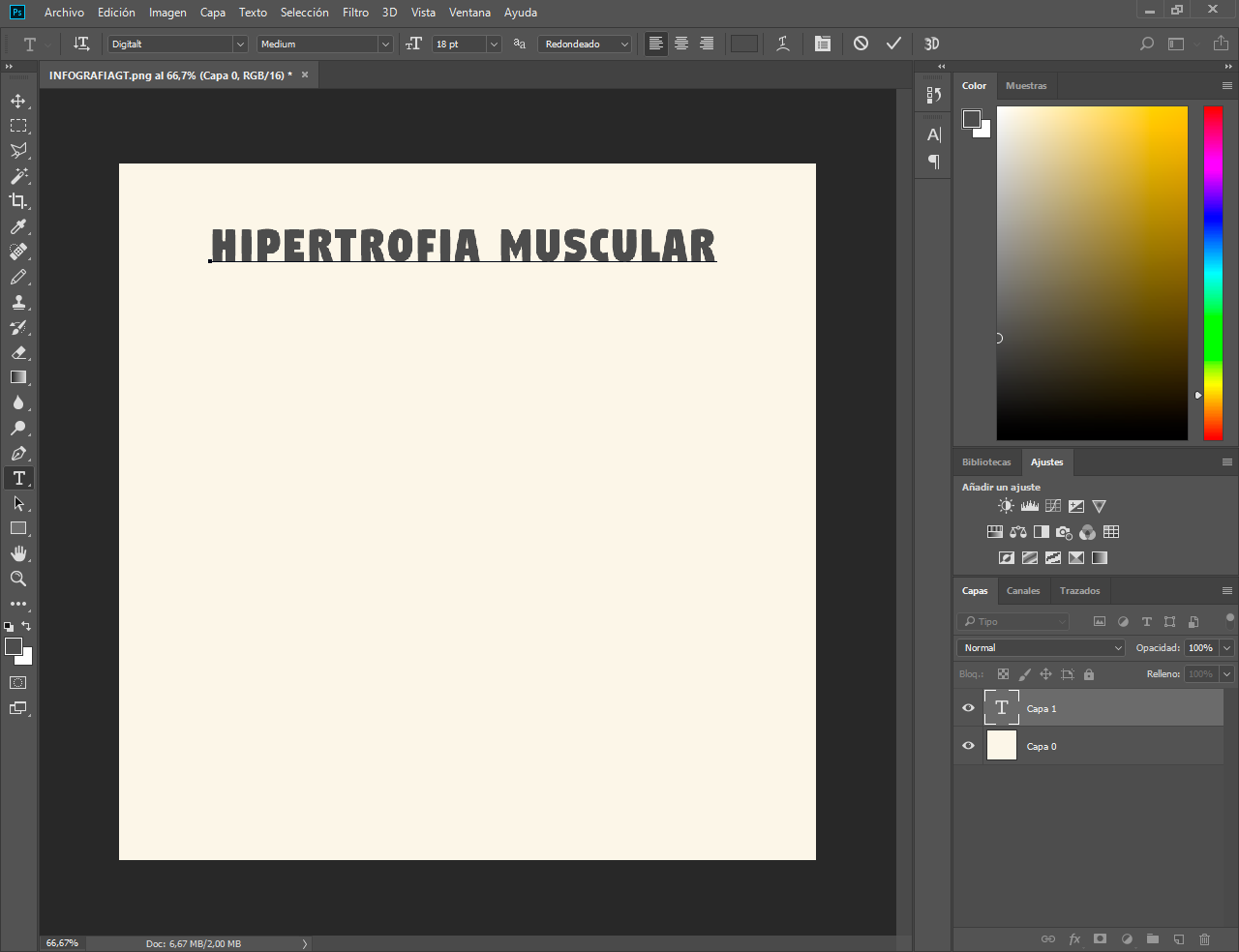Commit text edits with the checkmark

pyautogui.click(x=893, y=44)
